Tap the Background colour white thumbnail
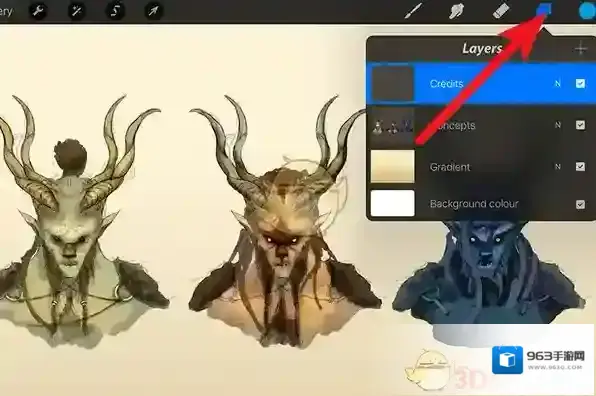This screenshot has height=396, width=596. pos(392,203)
